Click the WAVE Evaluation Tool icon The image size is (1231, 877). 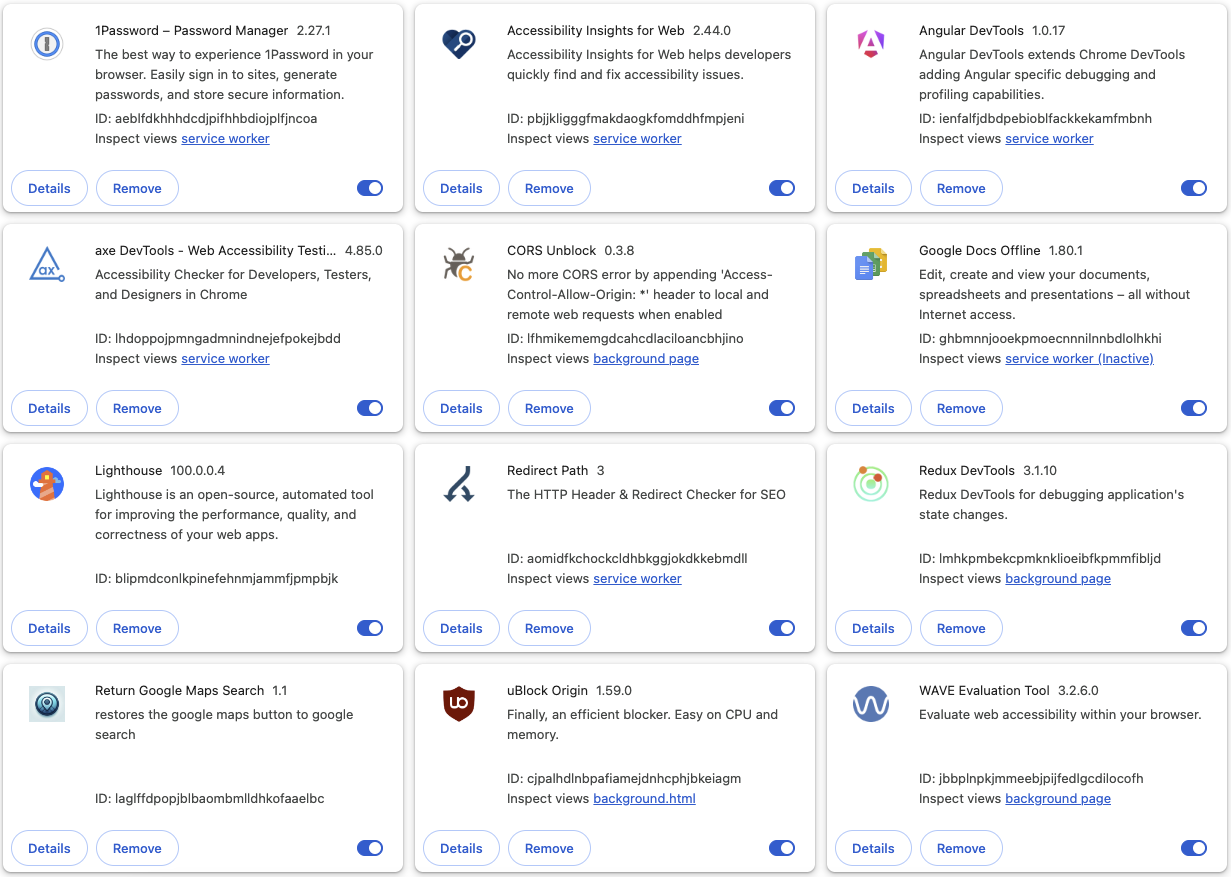[x=871, y=704]
